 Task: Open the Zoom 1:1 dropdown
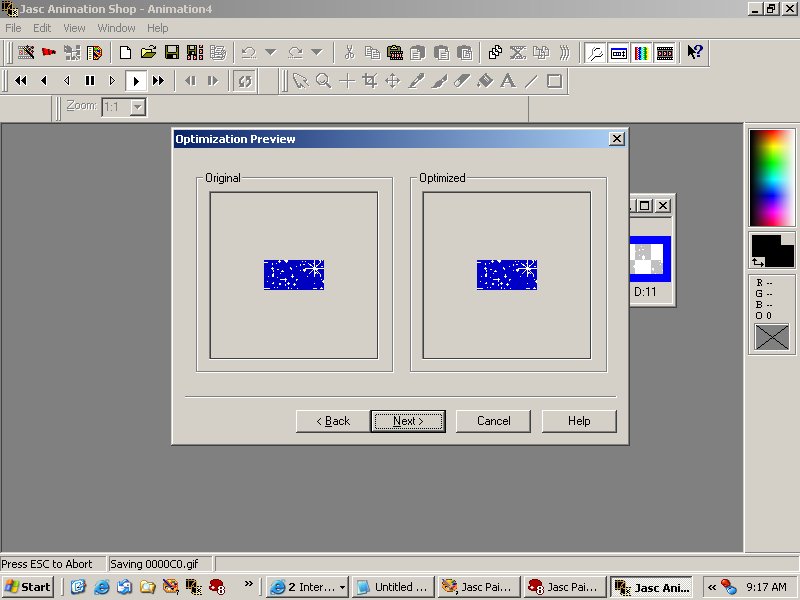[138, 106]
